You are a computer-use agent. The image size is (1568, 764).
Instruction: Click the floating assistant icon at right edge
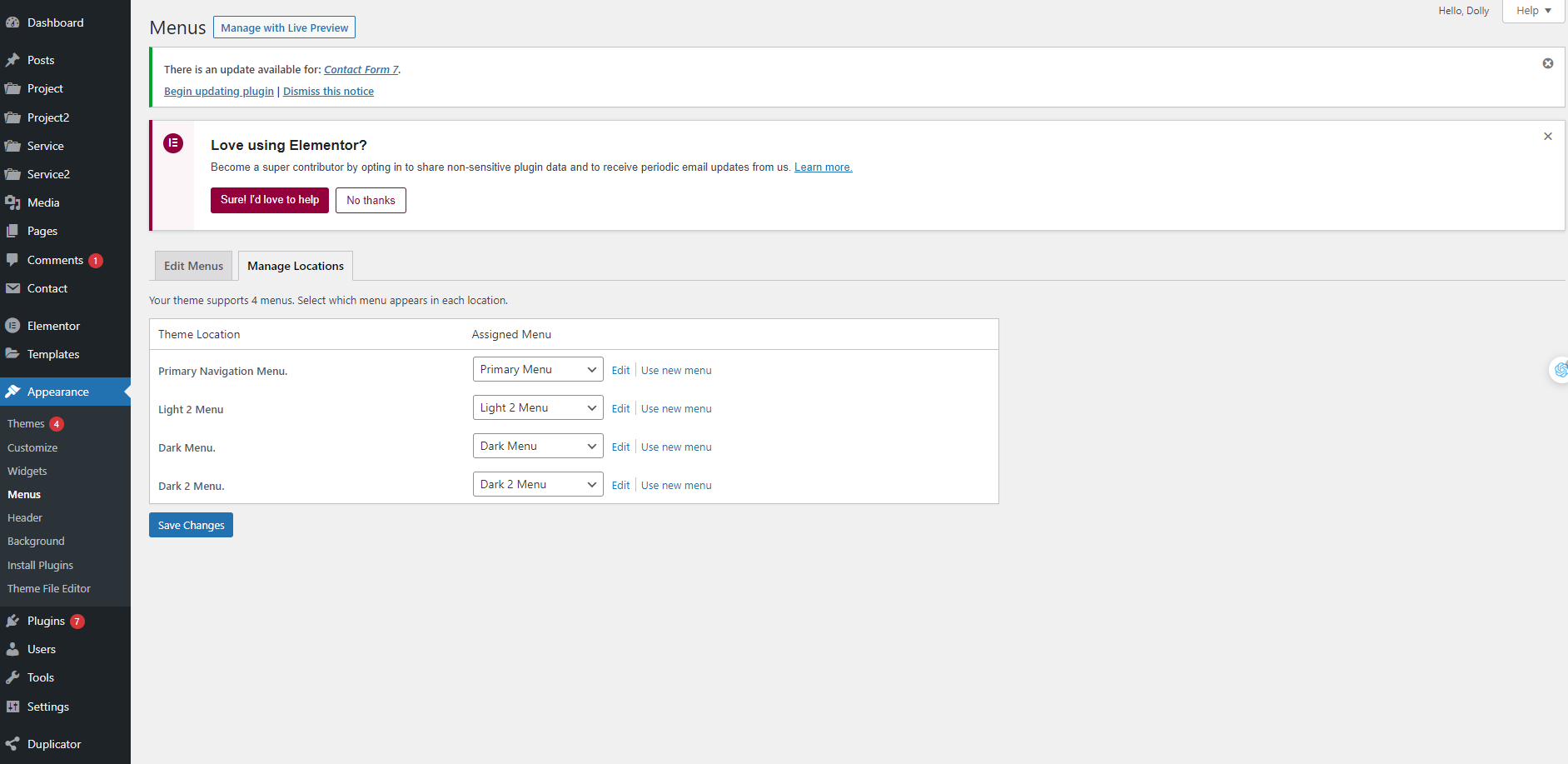(1560, 369)
